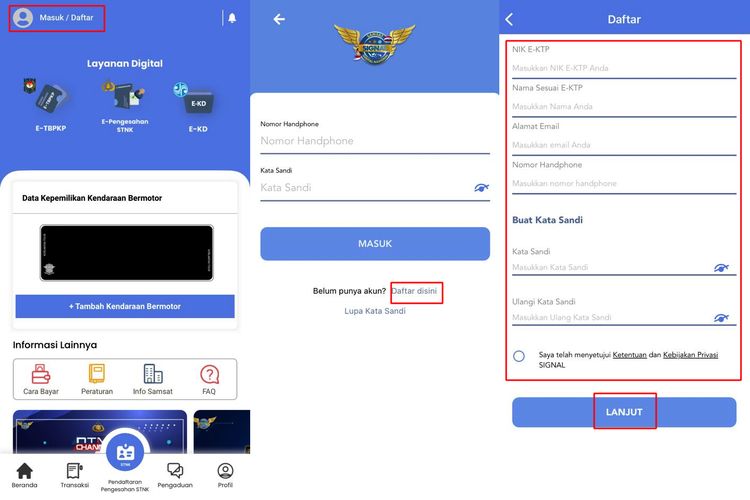This screenshot has height=500, width=750.
Task: Switch to the Transaksi bottom tab
Action: point(75,475)
